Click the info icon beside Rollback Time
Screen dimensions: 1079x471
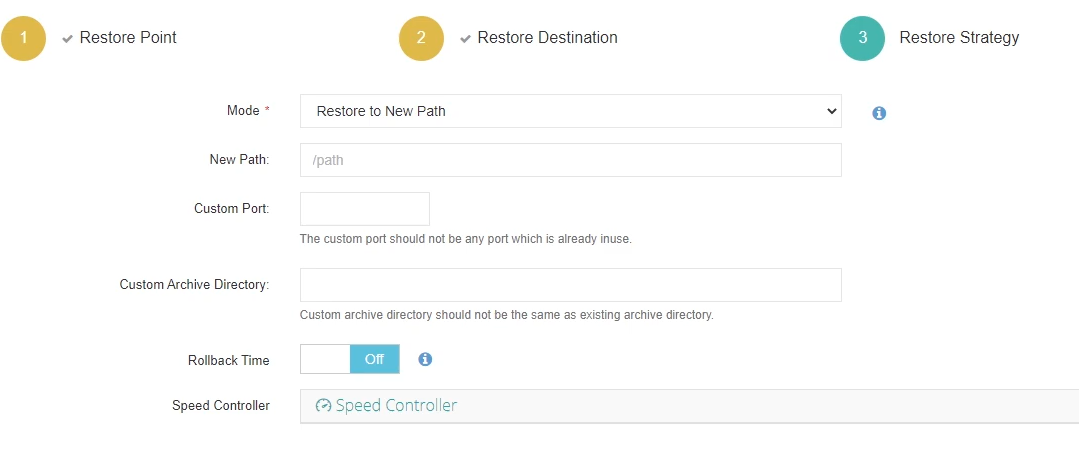(x=425, y=359)
